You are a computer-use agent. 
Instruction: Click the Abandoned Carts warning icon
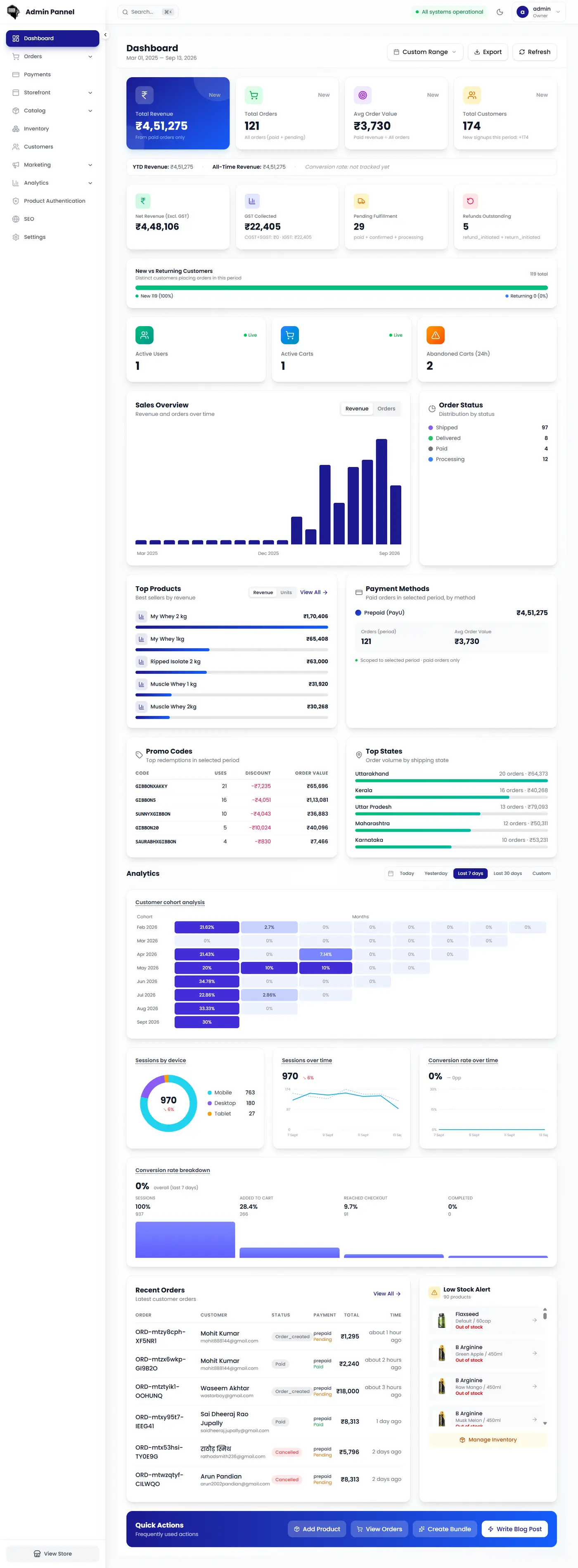tap(436, 335)
